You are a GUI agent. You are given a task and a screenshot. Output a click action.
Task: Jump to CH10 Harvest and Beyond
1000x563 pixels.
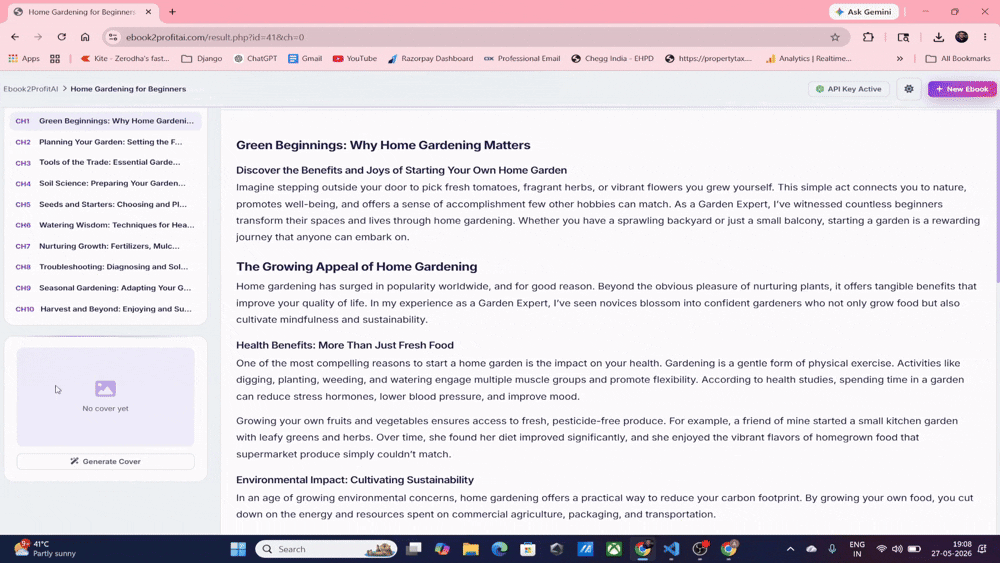point(105,309)
